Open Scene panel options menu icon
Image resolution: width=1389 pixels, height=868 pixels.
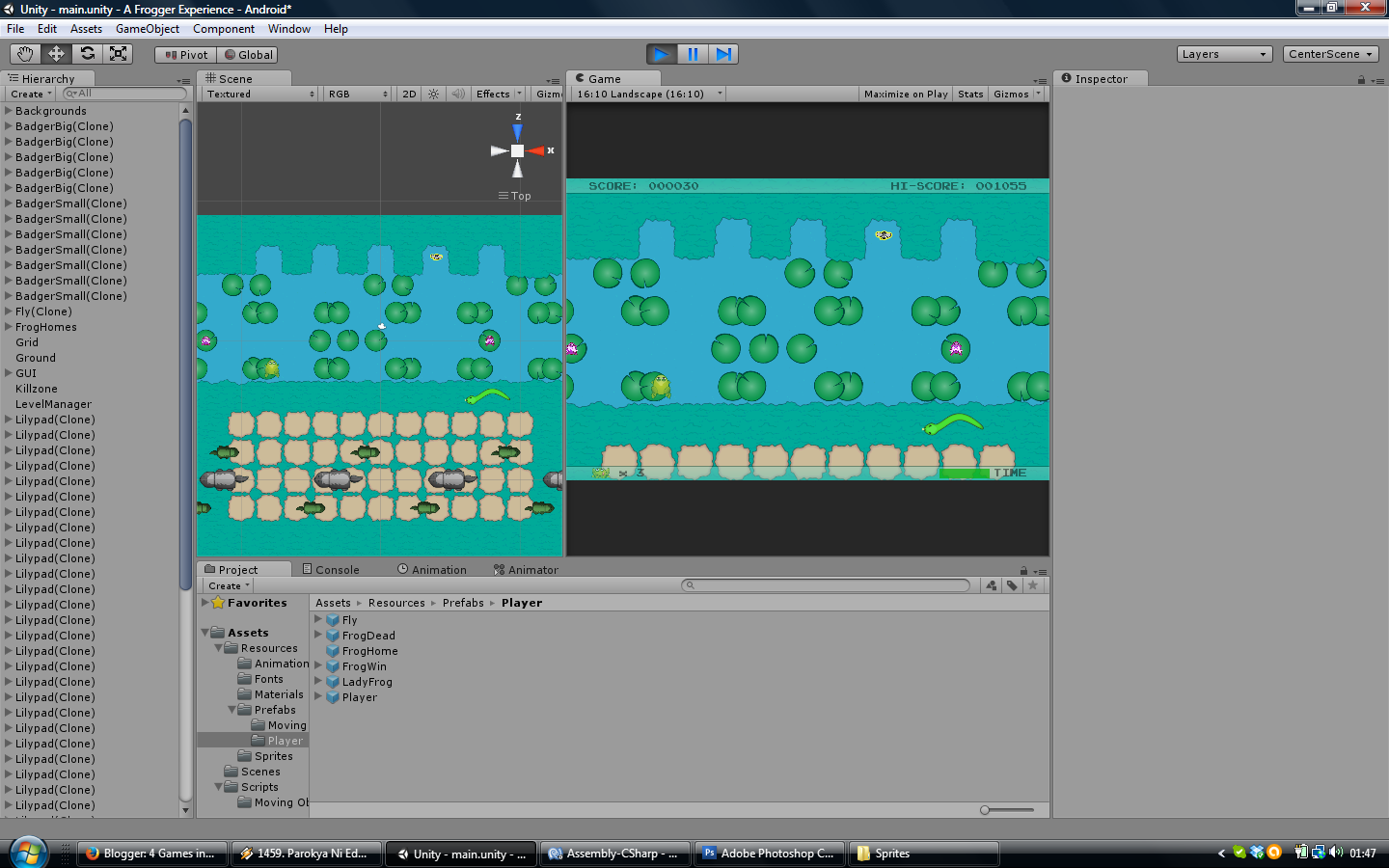553,81
